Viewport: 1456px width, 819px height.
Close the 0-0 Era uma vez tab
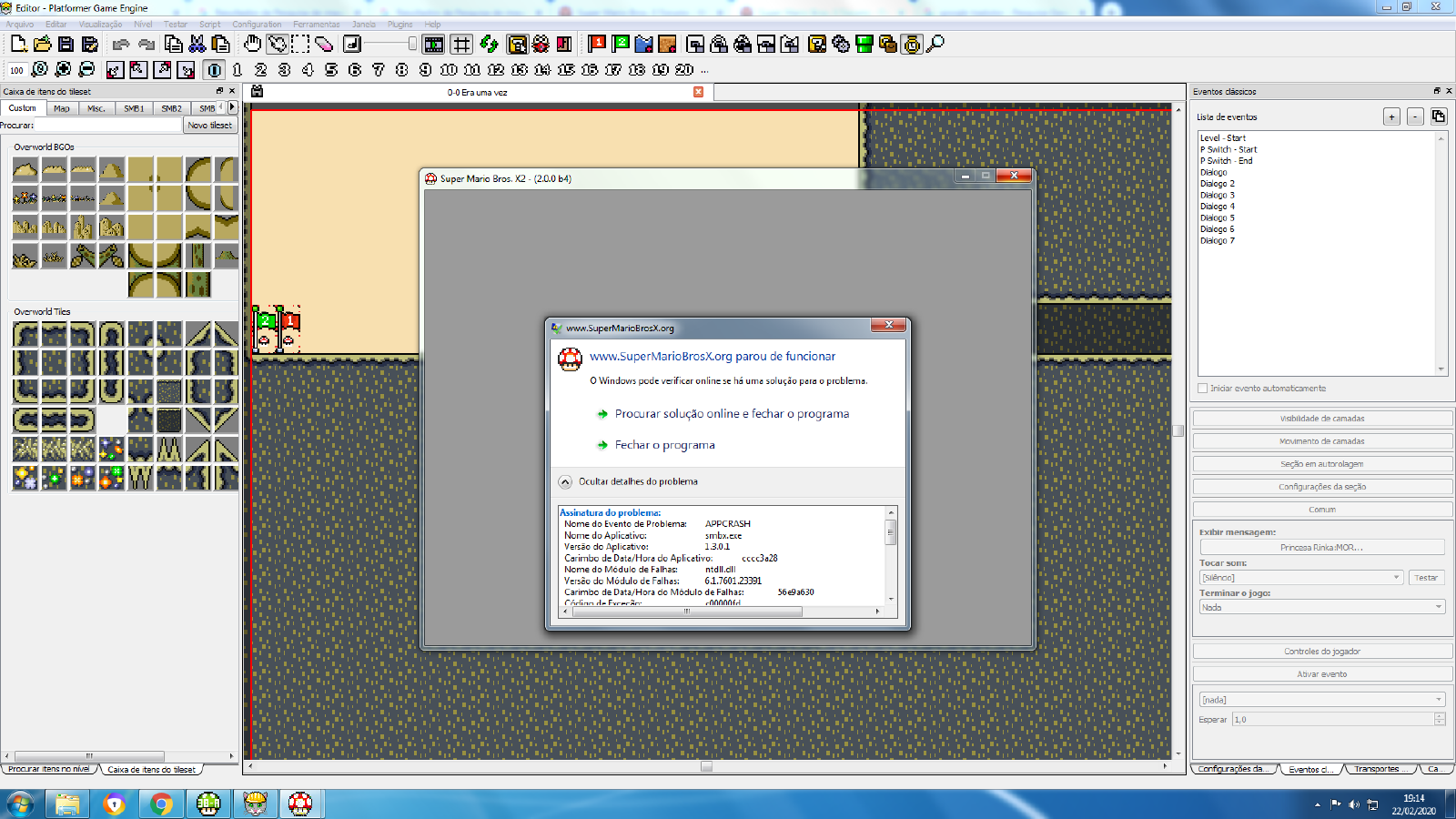tap(698, 92)
